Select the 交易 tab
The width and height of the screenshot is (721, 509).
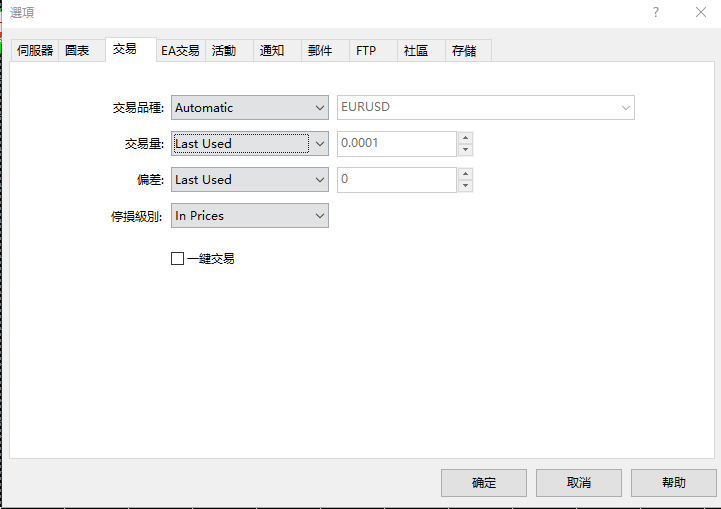(x=131, y=49)
